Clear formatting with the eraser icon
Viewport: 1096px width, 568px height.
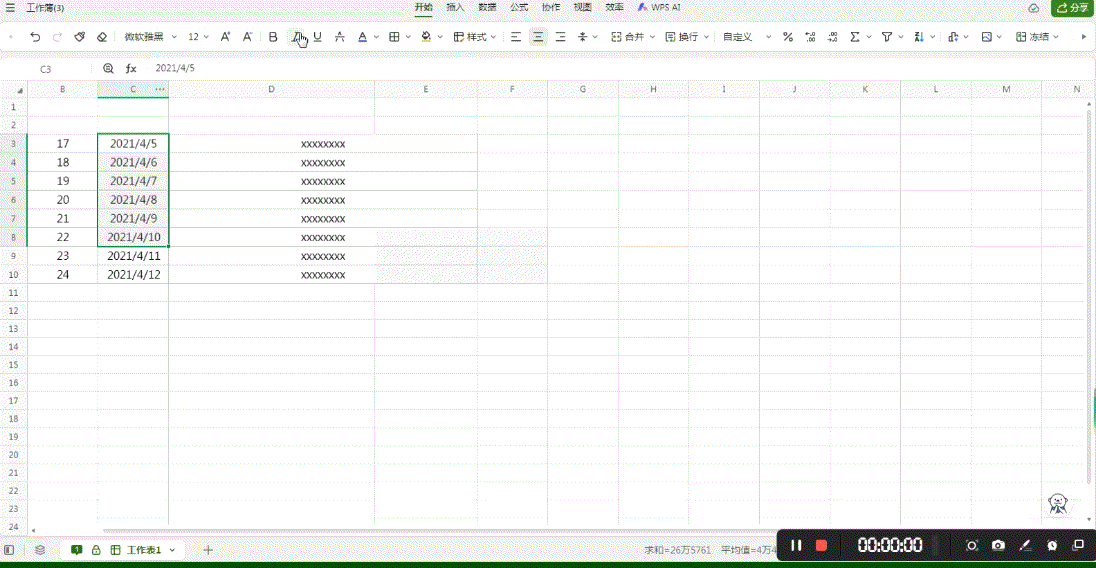[x=102, y=37]
